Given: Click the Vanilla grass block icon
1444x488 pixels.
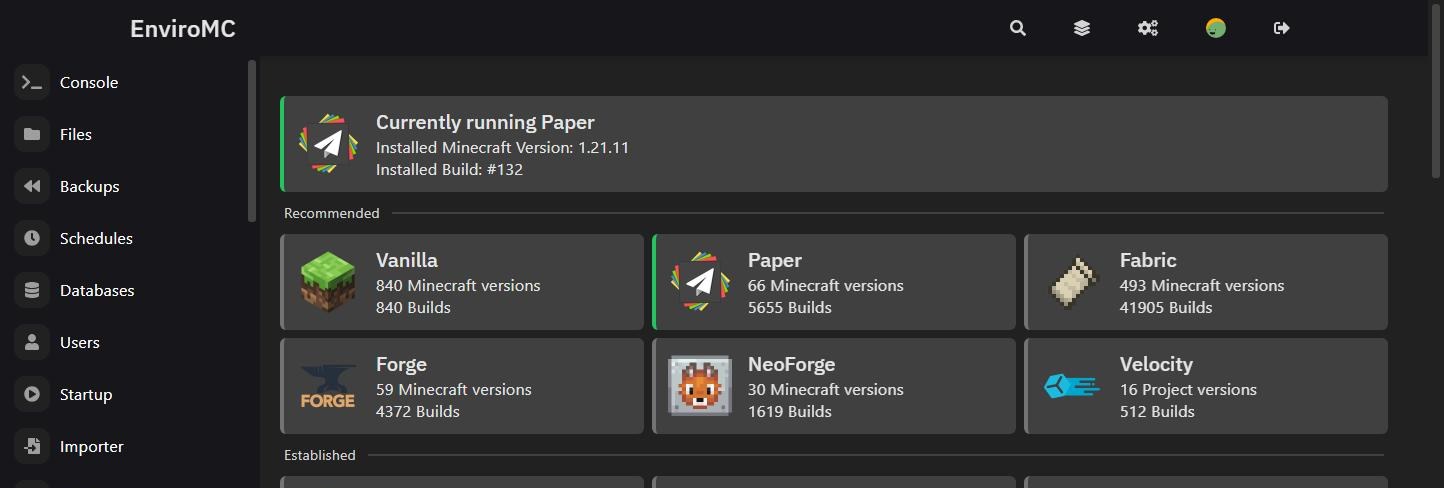Looking at the screenshot, I should pos(328,282).
